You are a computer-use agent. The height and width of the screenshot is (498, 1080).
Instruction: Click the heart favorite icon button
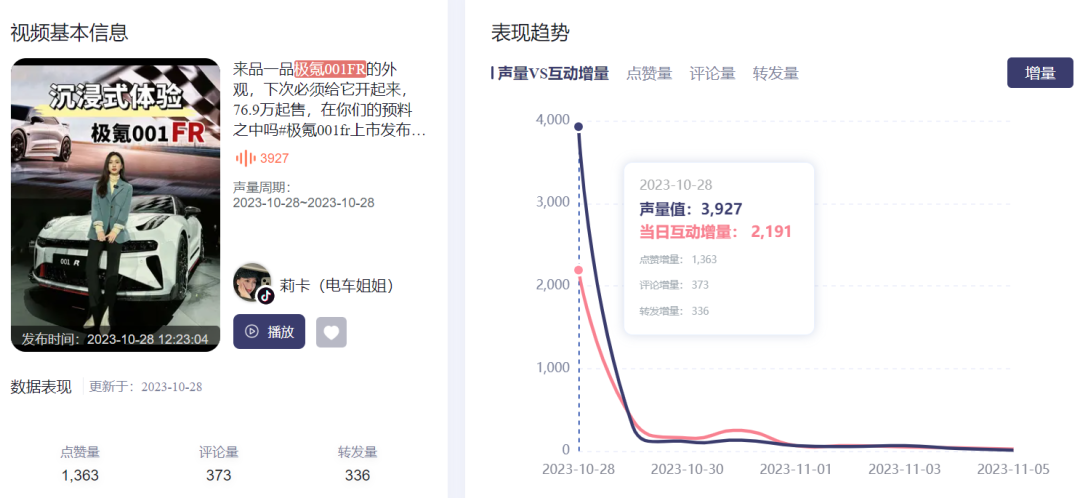point(331,332)
